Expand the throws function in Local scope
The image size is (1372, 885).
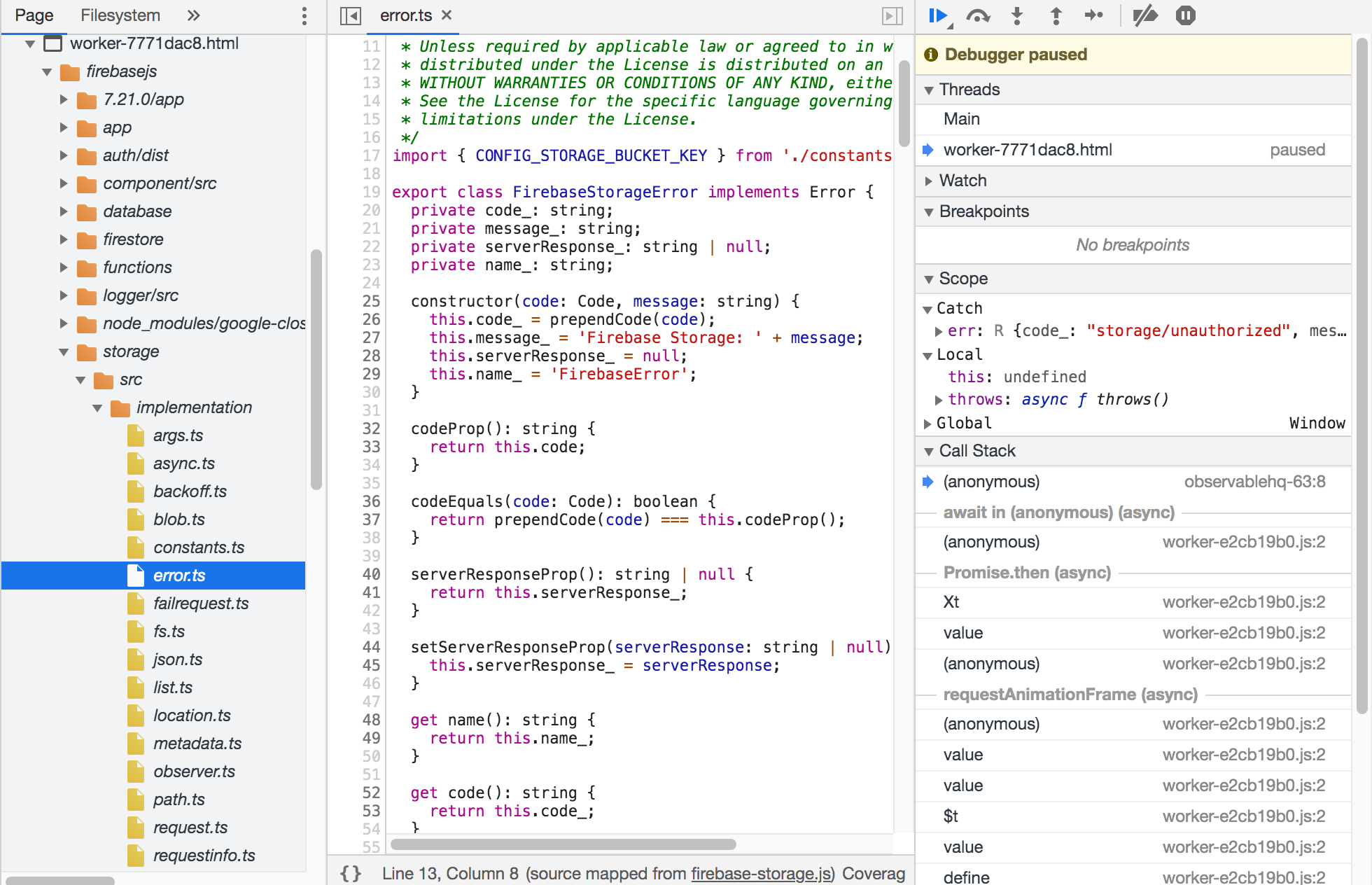939,400
